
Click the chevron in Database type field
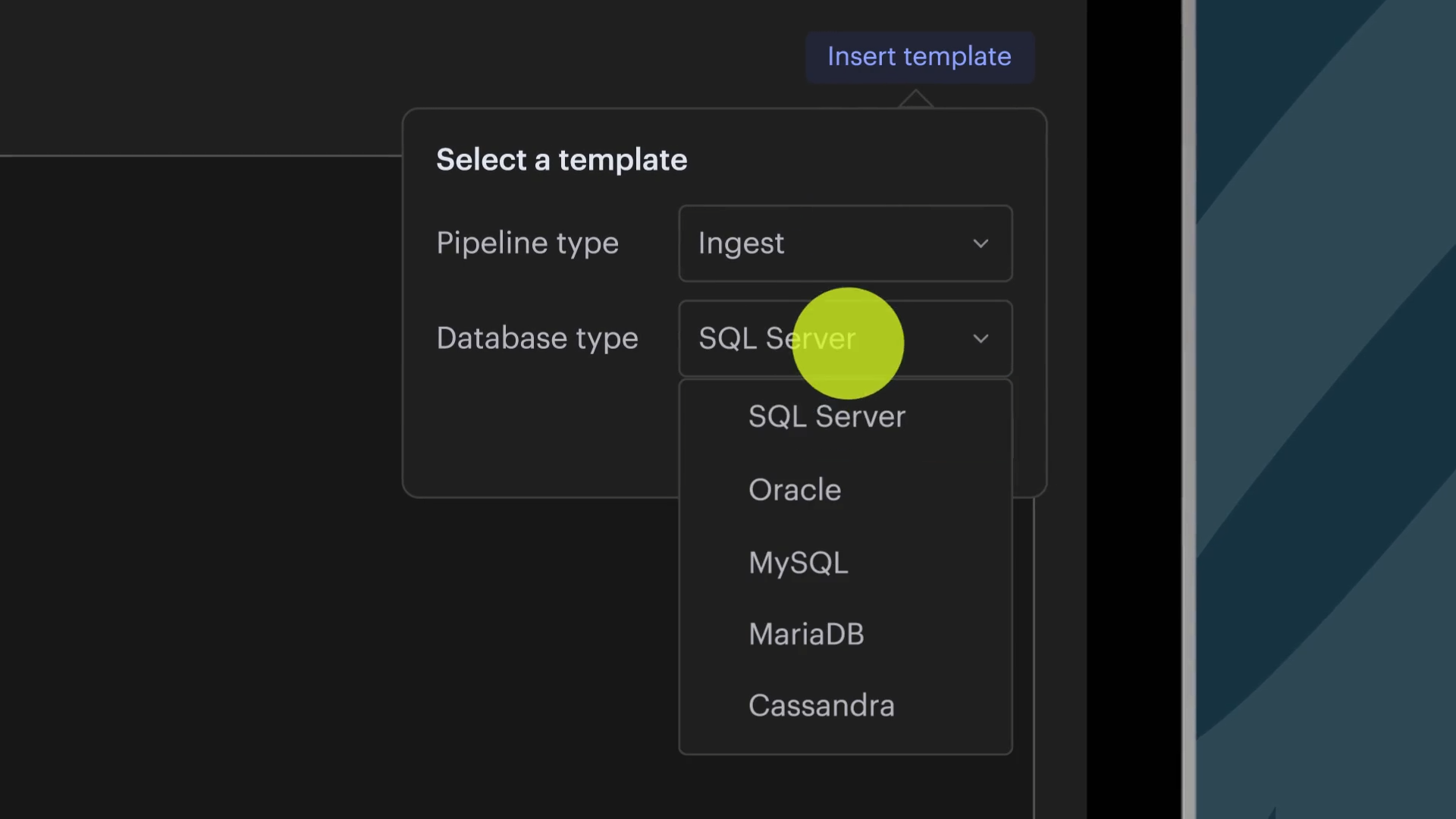[x=981, y=338]
